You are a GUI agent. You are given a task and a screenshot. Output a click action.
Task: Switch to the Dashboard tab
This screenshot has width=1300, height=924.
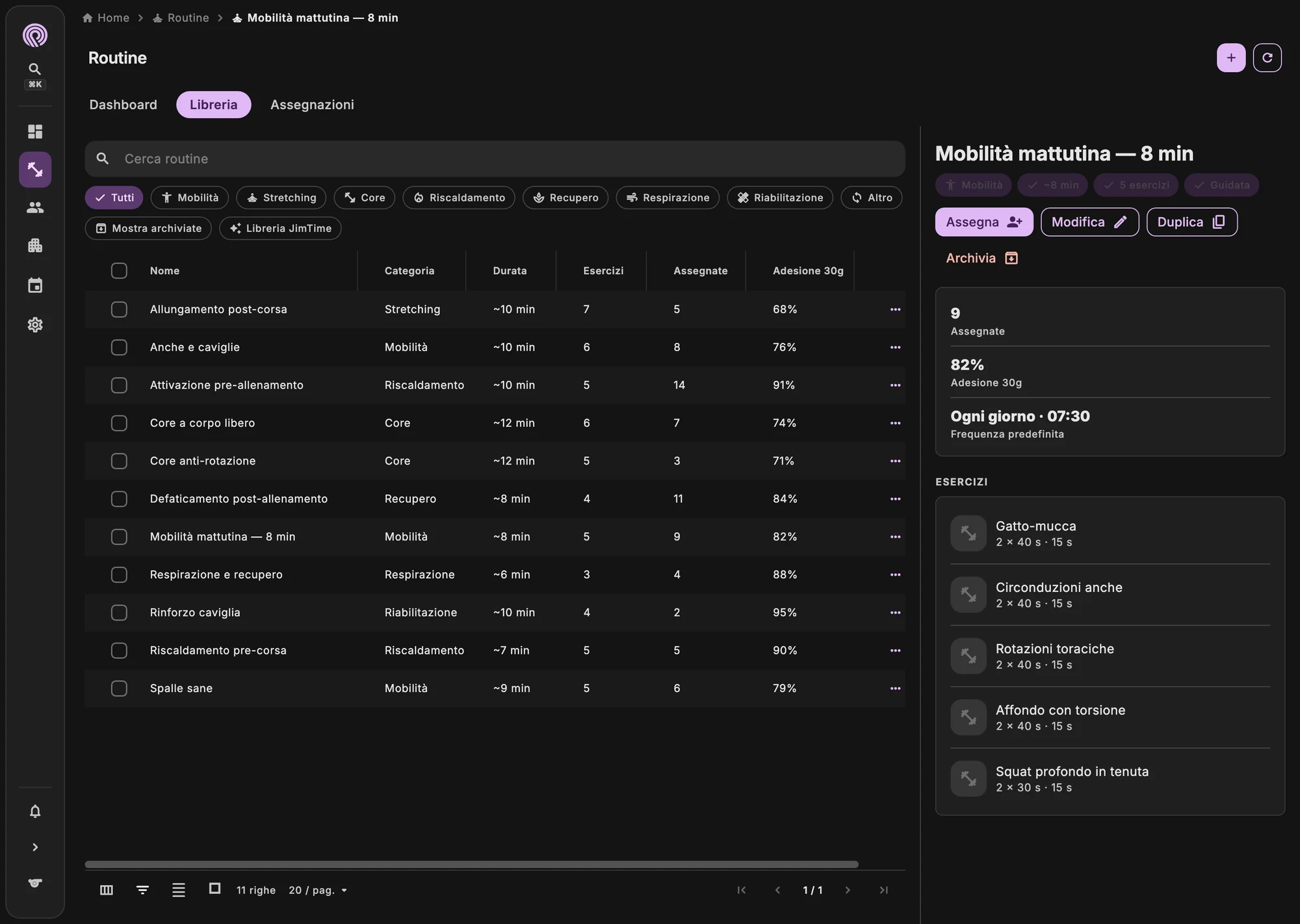pos(123,105)
